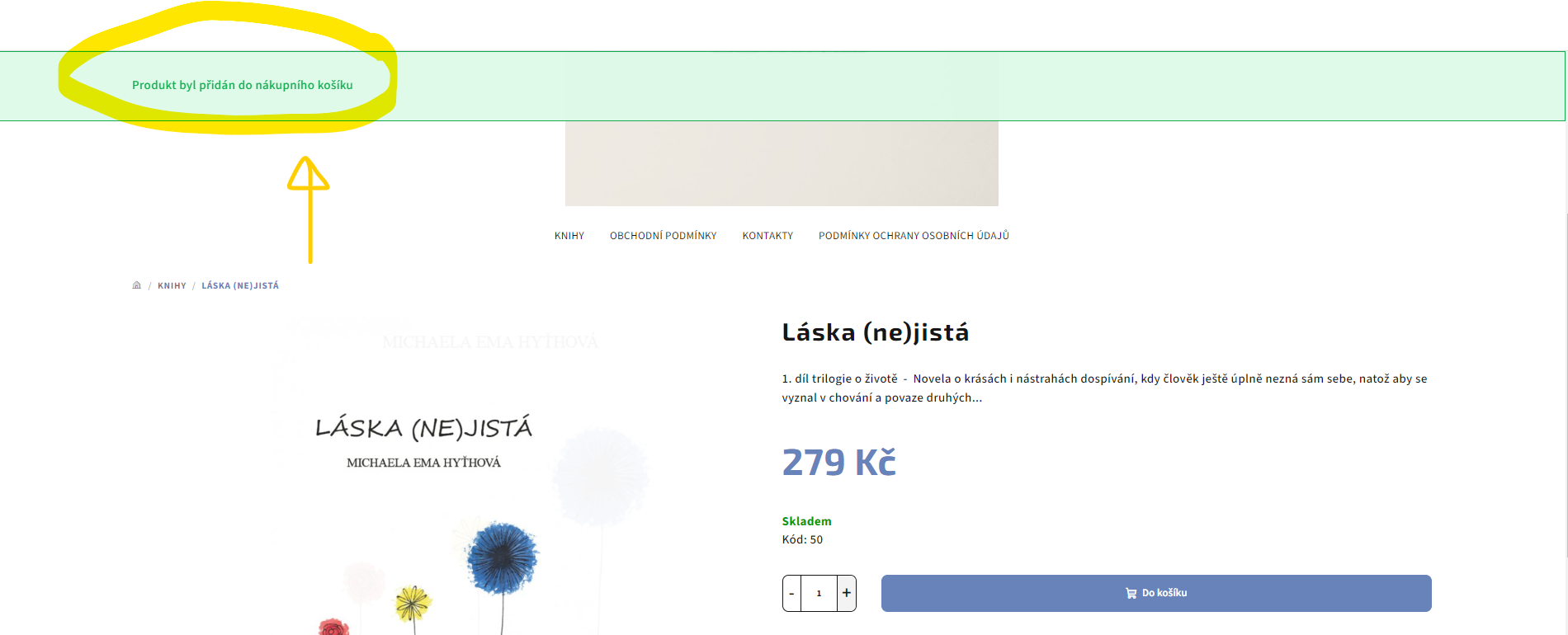
Task: Open the KNIHY breadcrumb link
Action: (x=172, y=285)
